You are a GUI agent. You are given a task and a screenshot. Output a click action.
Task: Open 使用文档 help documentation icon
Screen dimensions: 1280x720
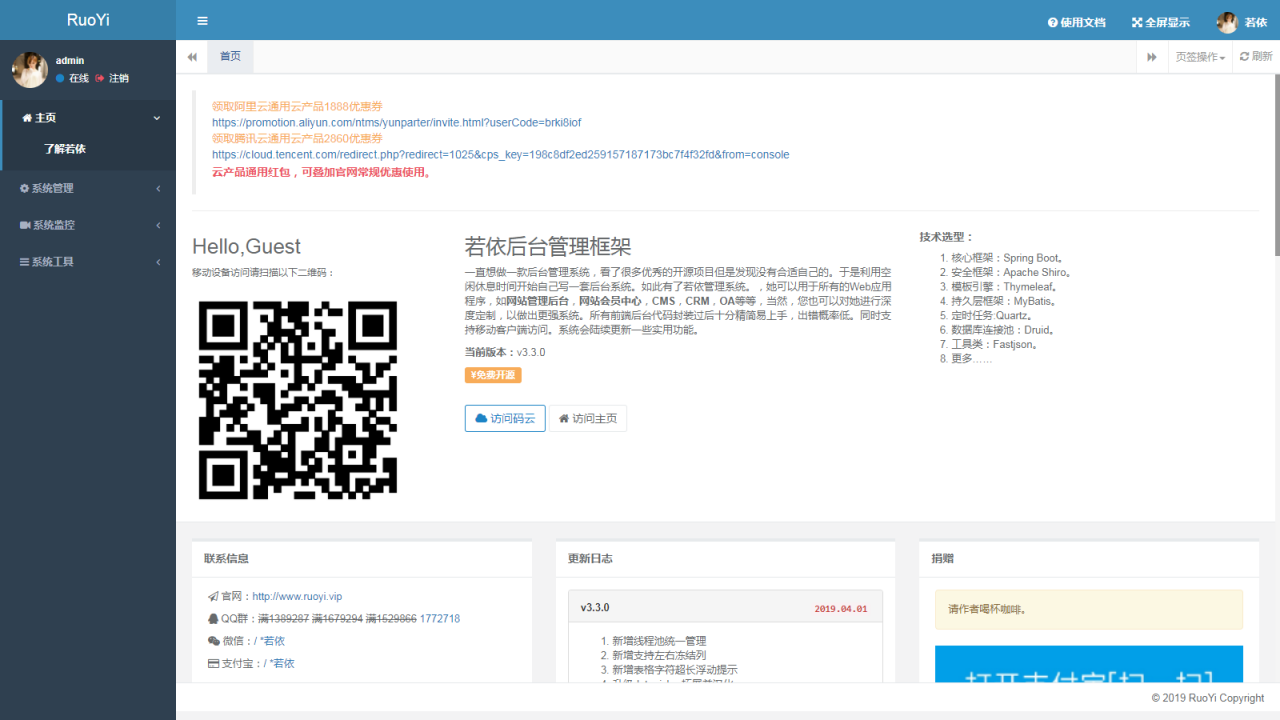(x=1052, y=22)
